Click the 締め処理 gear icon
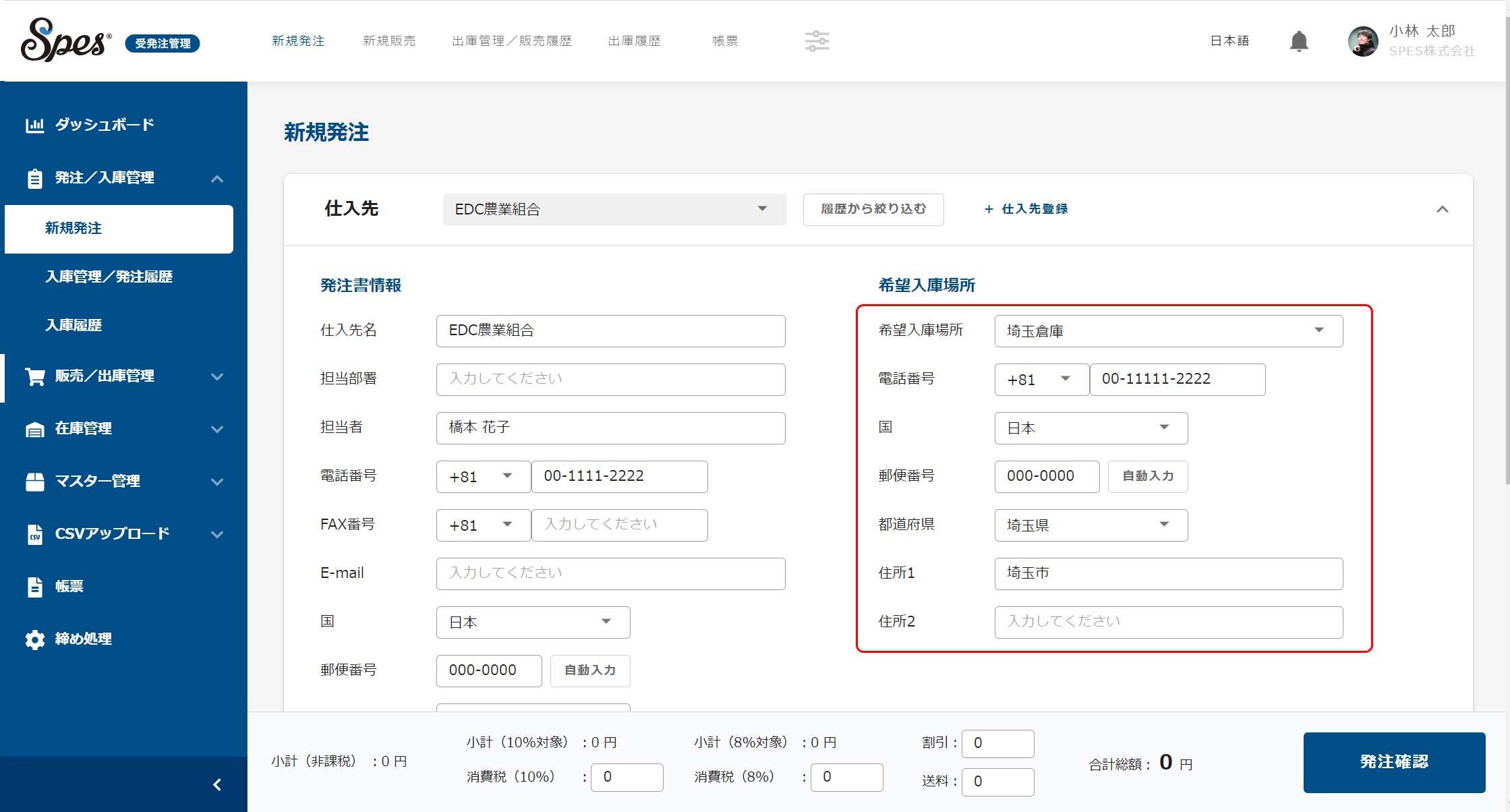This screenshot has width=1510, height=812. (x=34, y=639)
